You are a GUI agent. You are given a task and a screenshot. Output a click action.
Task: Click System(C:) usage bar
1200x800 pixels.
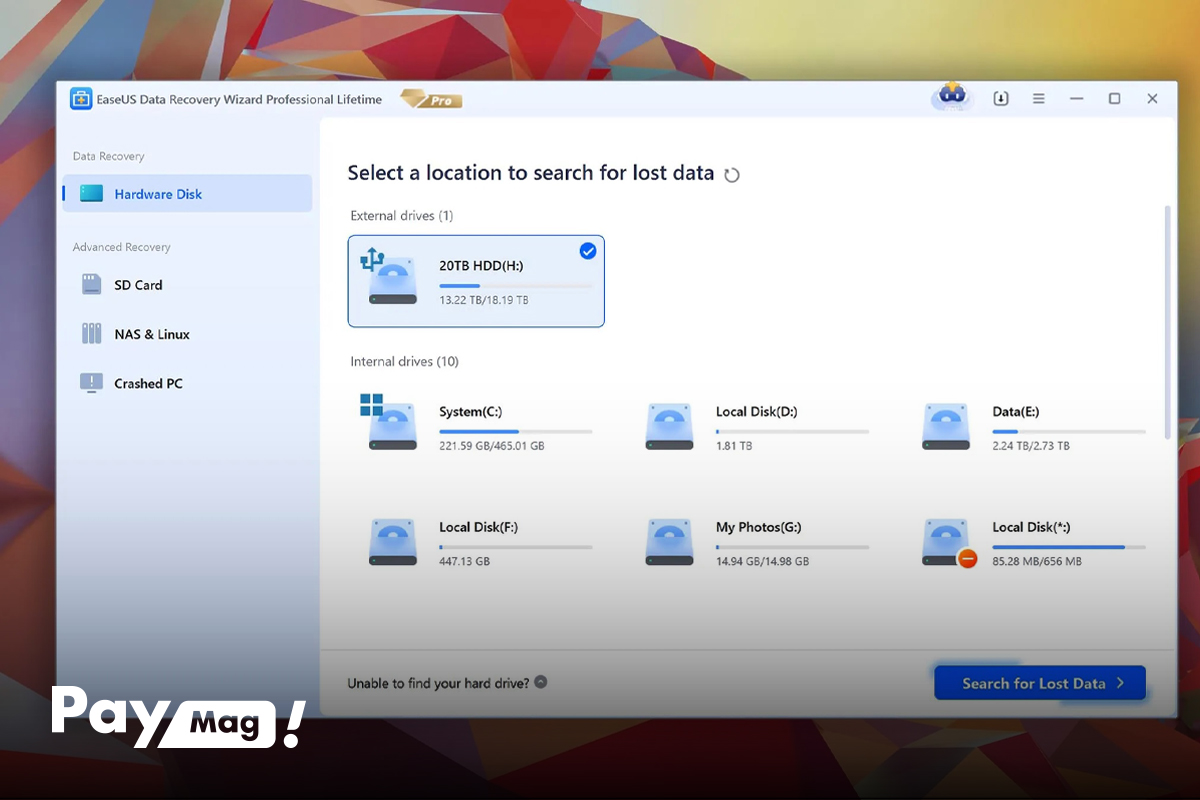(x=516, y=431)
